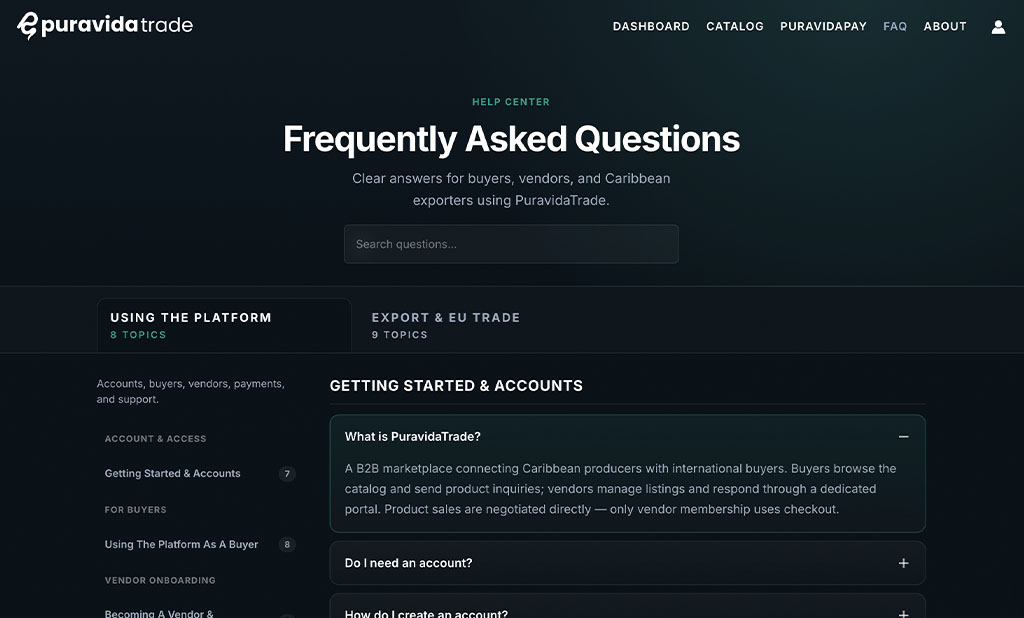Click the What is PuravidaTrade? question title

(x=413, y=436)
